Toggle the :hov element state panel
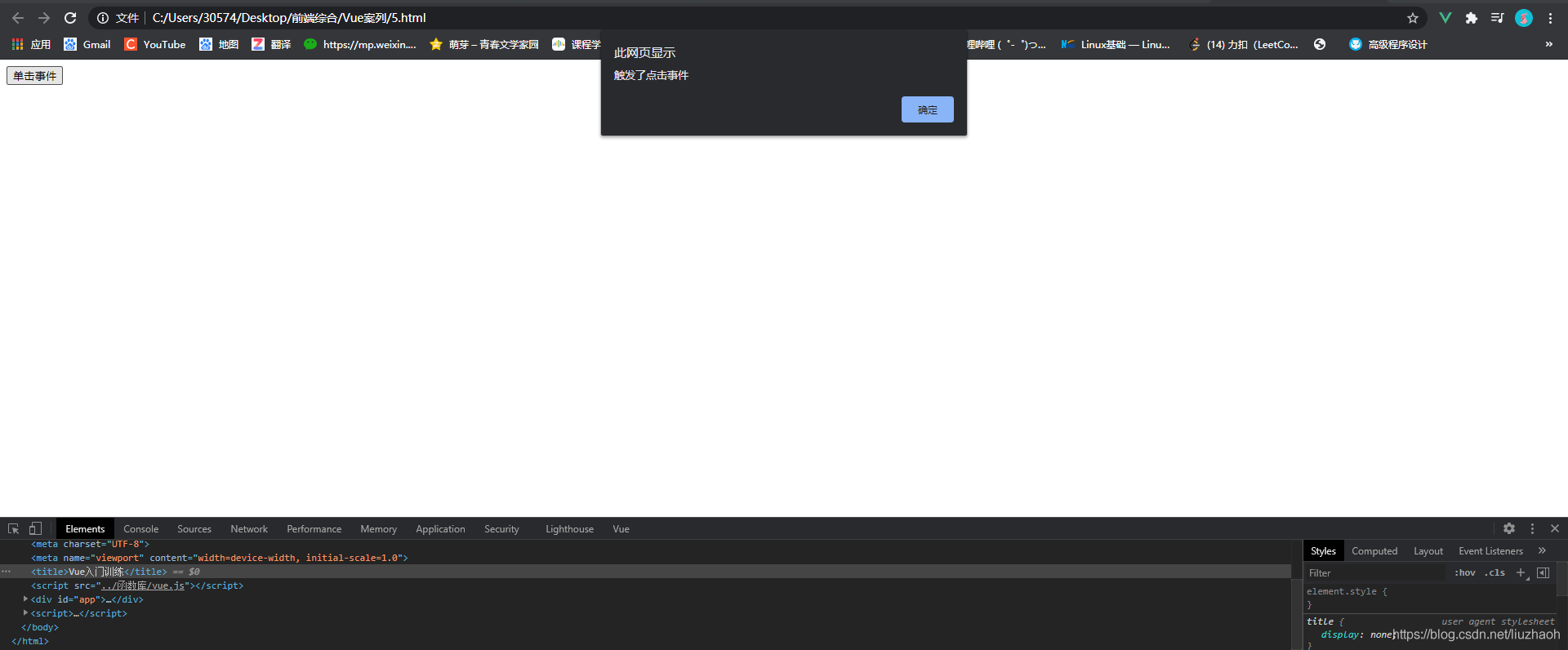Image resolution: width=1568 pixels, height=650 pixels. [x=1465, y=572]
